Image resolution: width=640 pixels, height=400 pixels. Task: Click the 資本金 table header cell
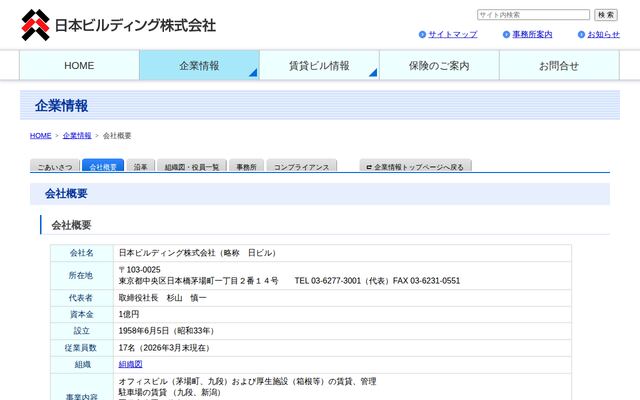82,314
